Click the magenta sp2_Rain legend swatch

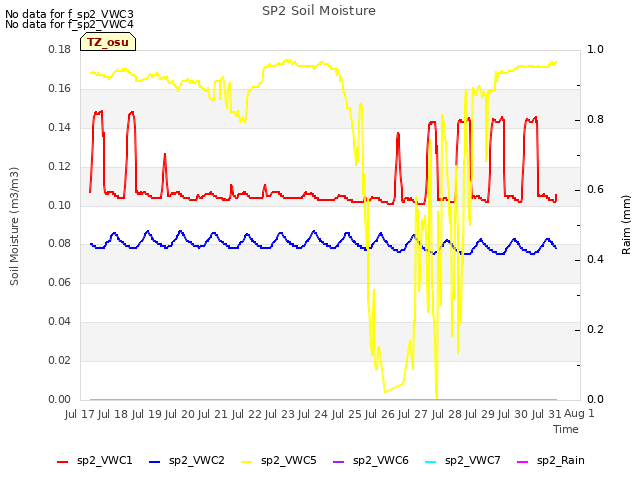click(522, 462)
